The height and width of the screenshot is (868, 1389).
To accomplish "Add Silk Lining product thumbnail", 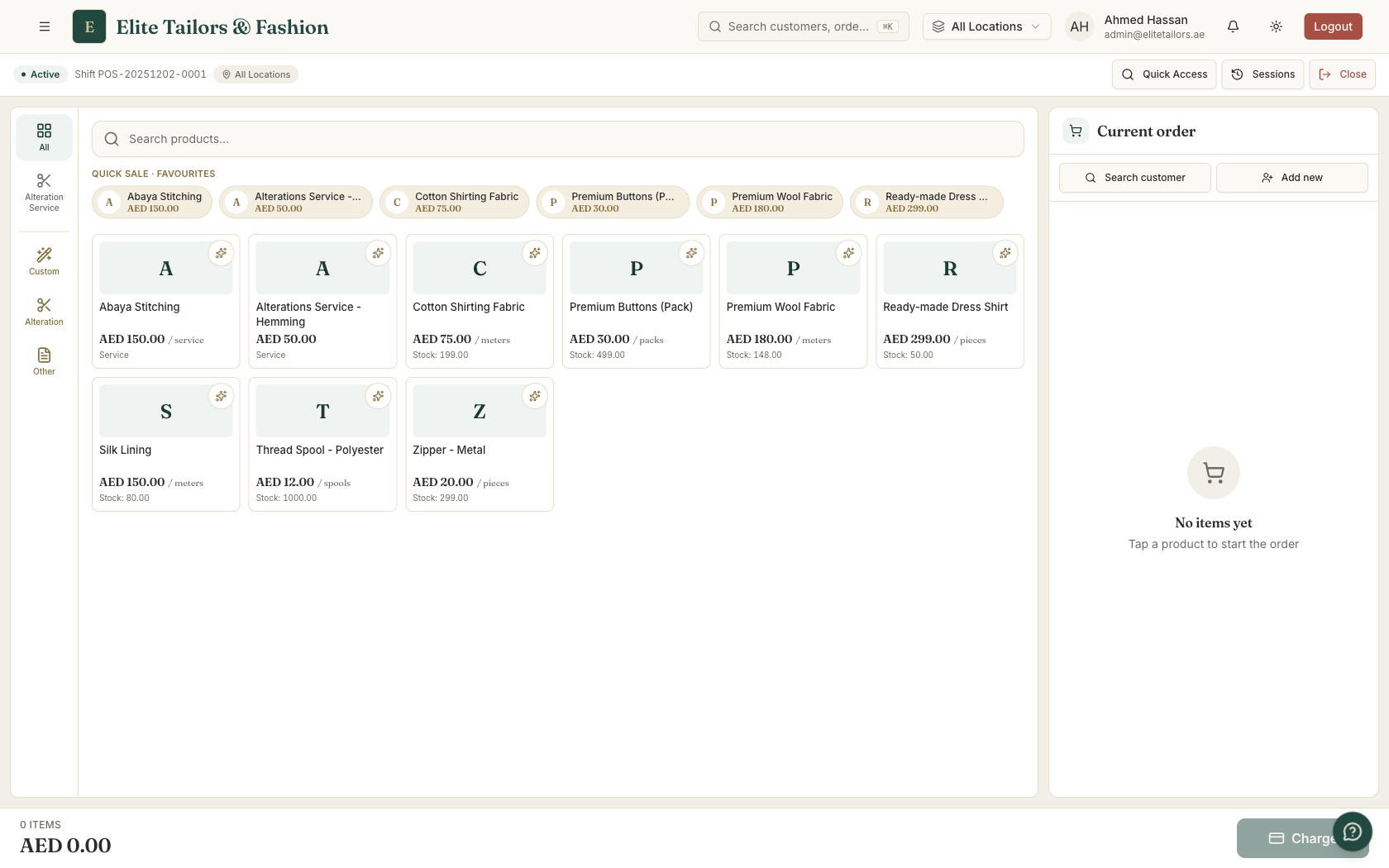I will point(166,411).
